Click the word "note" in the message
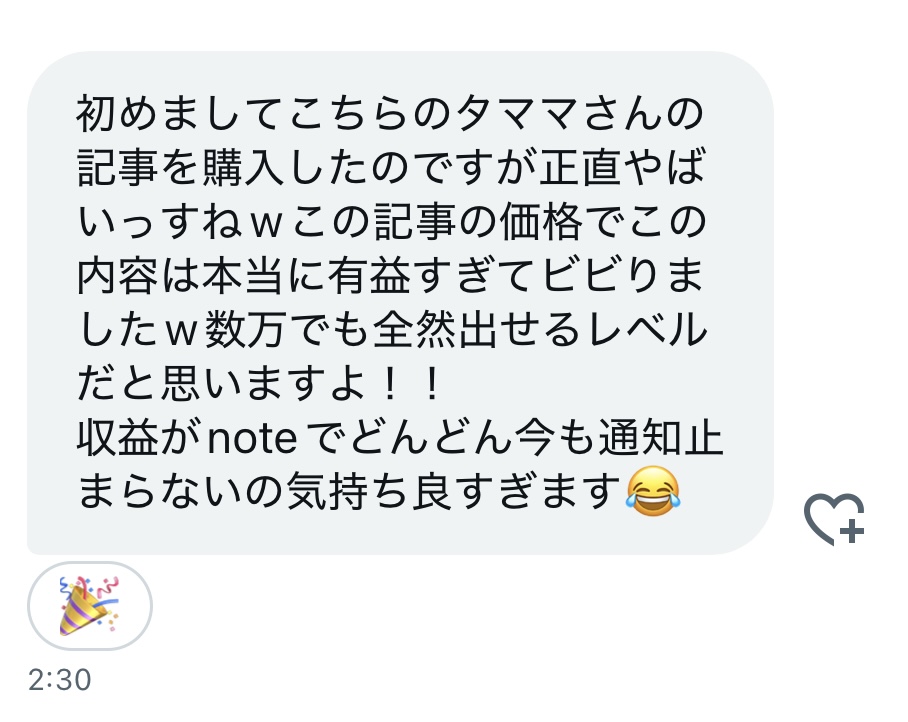This screenshot has width=908, height=722. point(252,438)
